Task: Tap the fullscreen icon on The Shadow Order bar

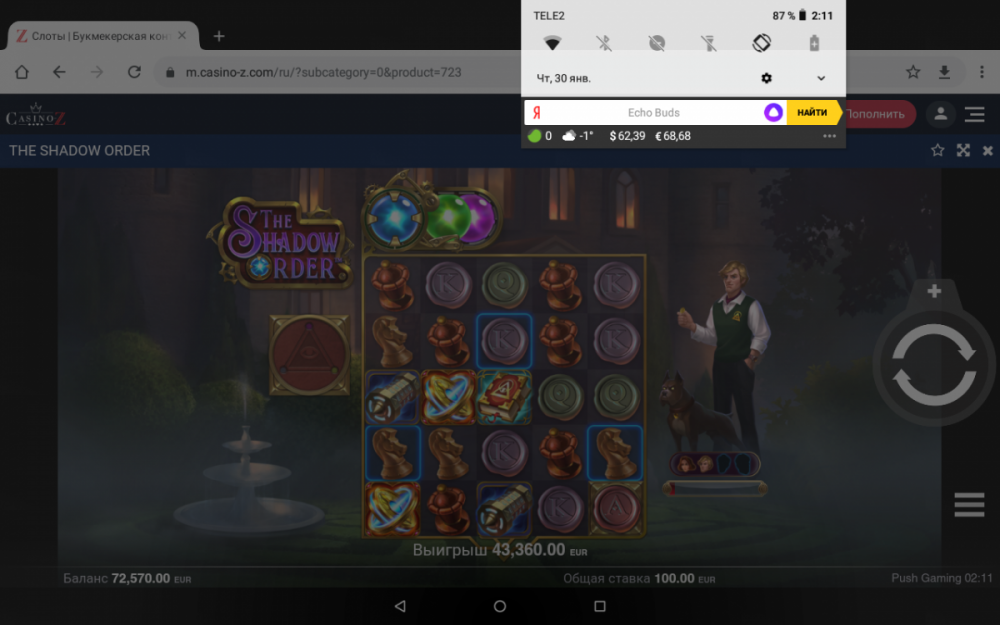Action: [x=963, y=150]
